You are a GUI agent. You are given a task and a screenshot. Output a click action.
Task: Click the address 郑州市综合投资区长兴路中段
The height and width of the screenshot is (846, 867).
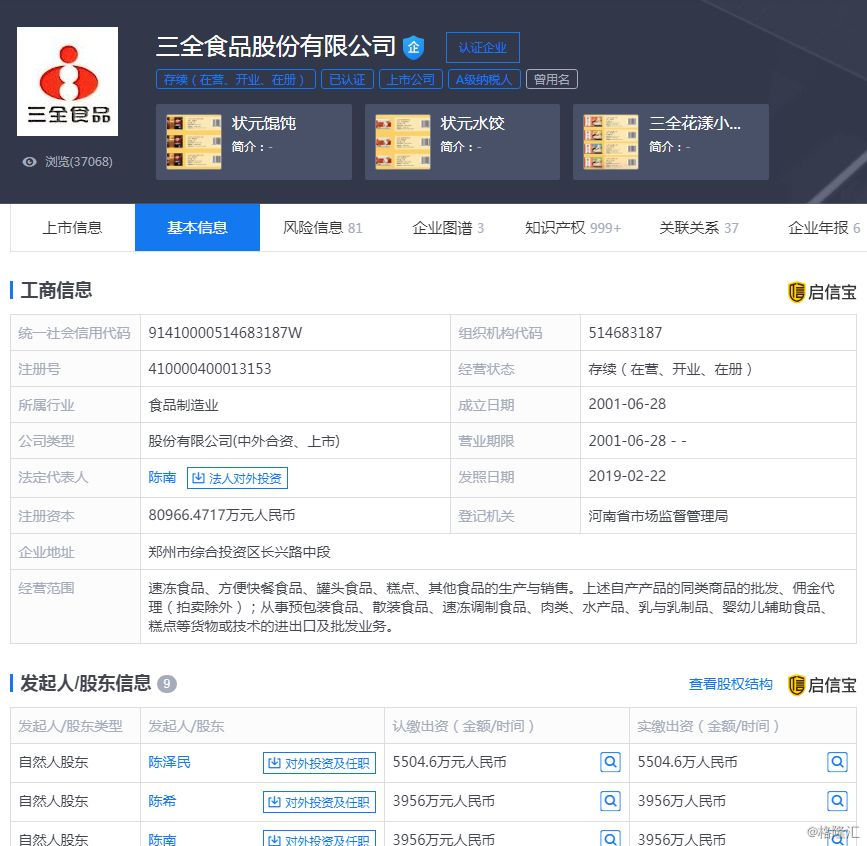[239, 552]
